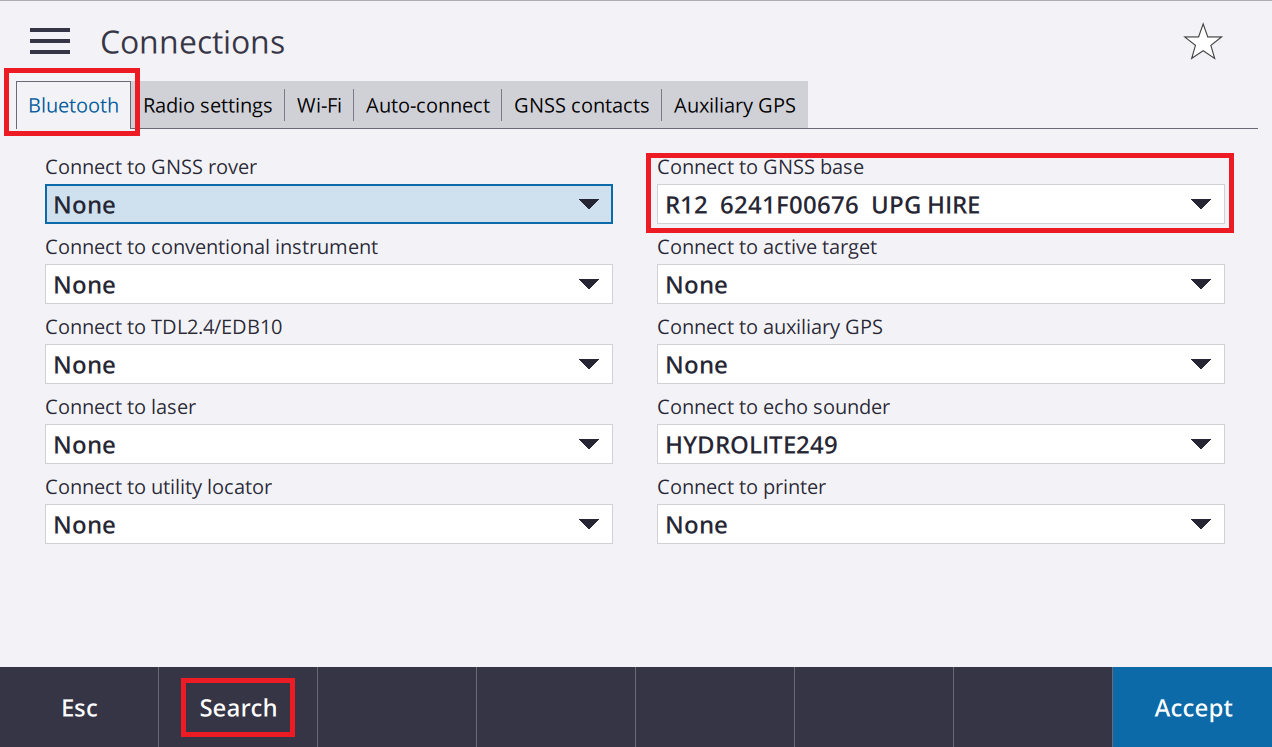Switch to the Bluetooth tab
This screenshot has width=1272, height=747.
tap(73, 105)
